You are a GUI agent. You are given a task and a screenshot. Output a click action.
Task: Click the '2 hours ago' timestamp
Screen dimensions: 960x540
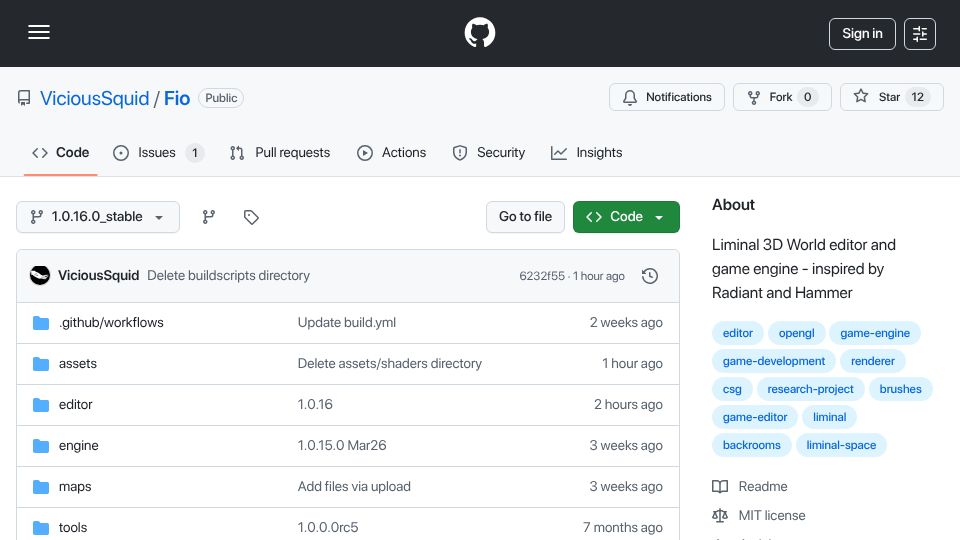click(628, 405)
